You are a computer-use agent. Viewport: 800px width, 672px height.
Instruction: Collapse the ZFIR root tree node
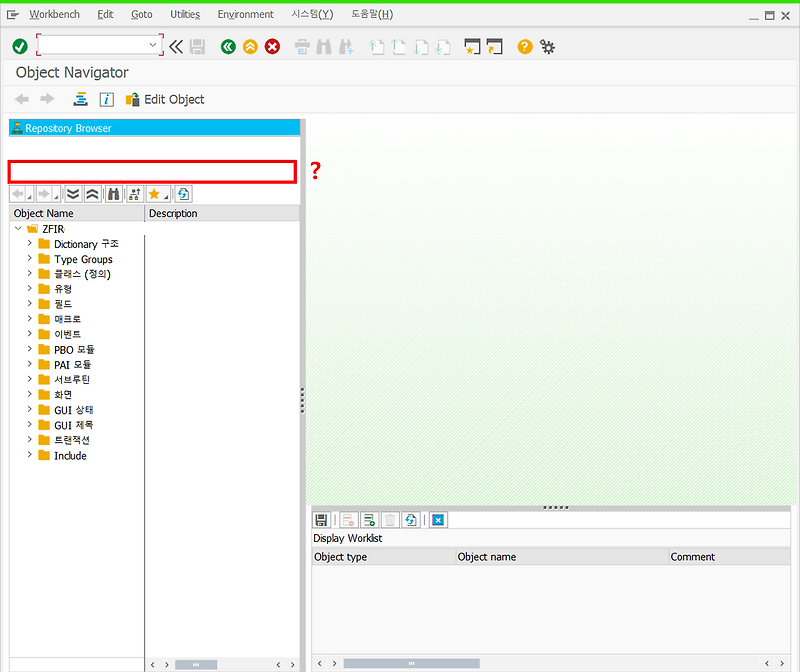[x=17, y=228]
